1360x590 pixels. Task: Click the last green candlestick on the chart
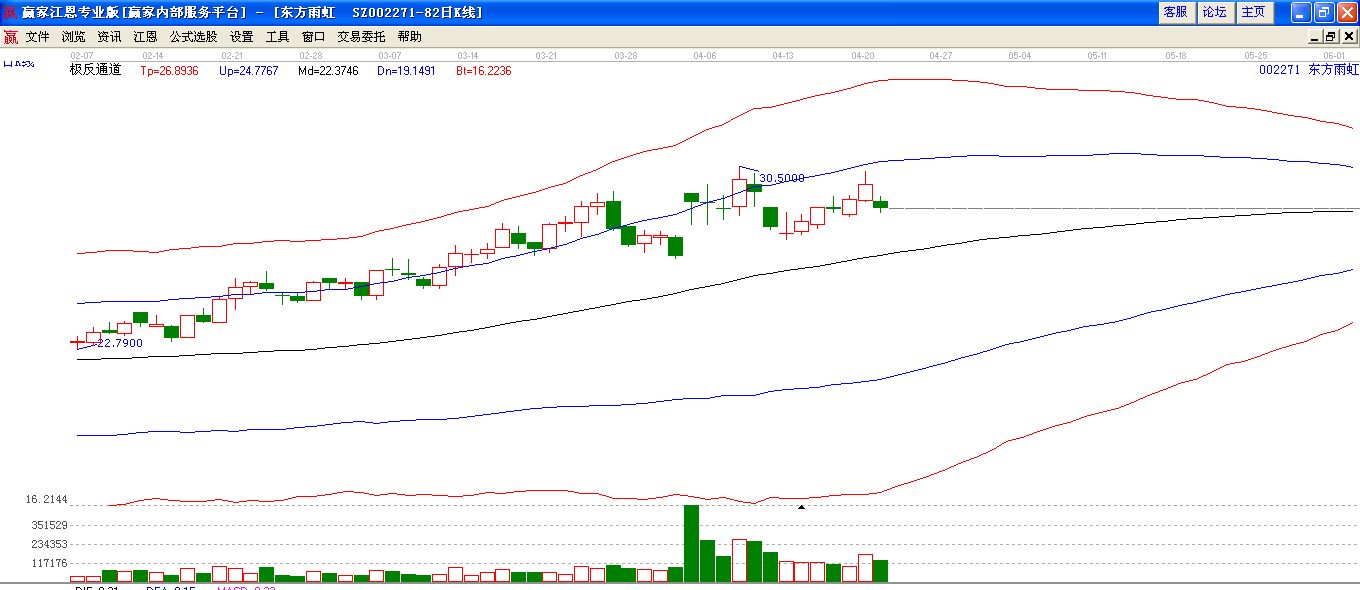(x=880, y=204)
